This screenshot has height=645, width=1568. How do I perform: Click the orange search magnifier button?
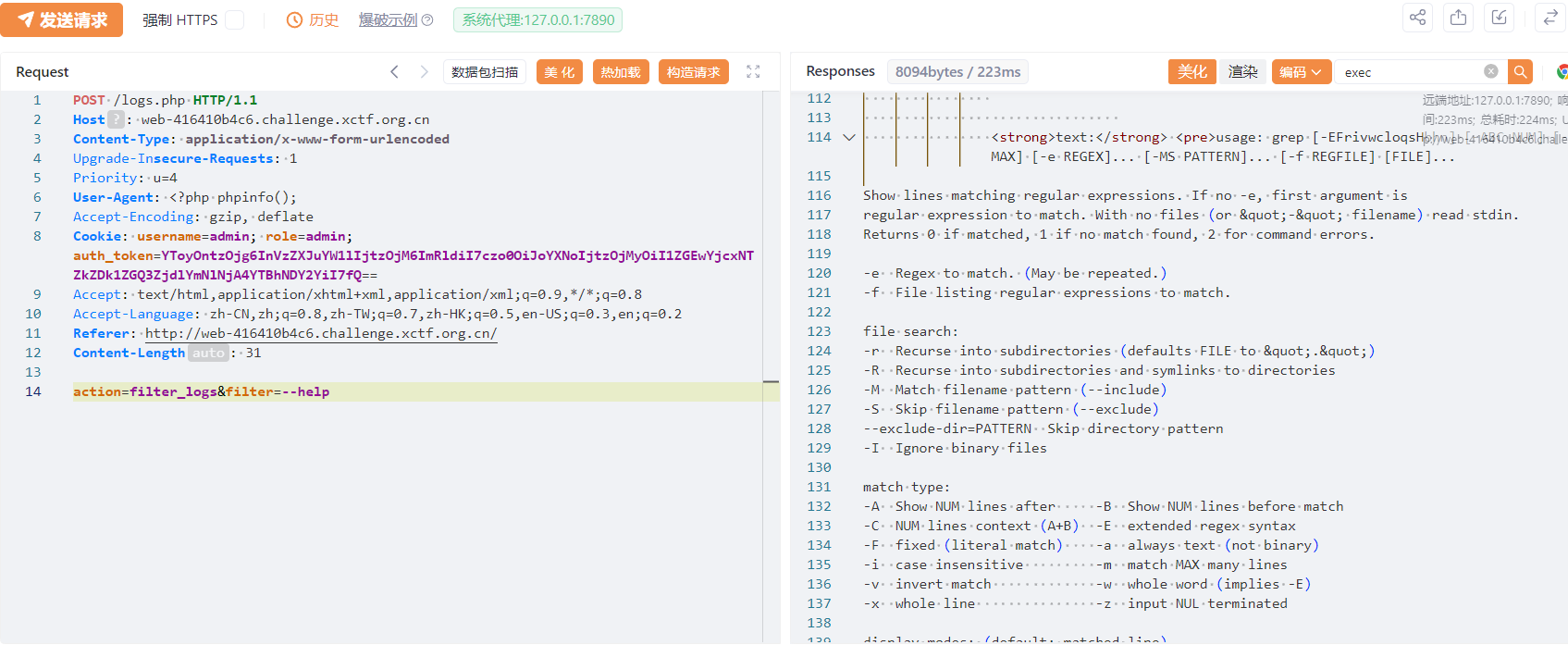pyautogui.click(x=1520, y=72)
